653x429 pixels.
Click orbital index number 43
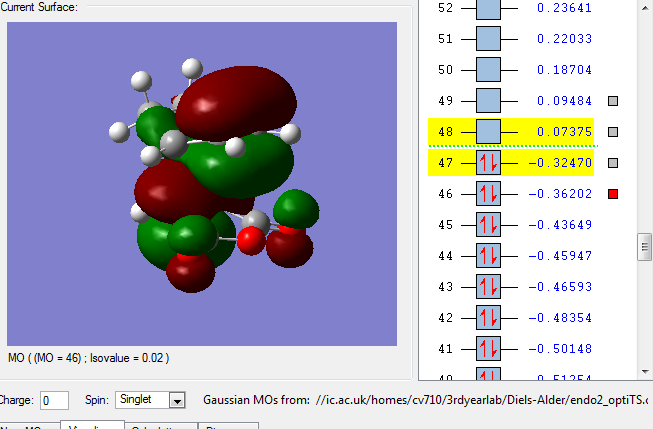(445, 287)
